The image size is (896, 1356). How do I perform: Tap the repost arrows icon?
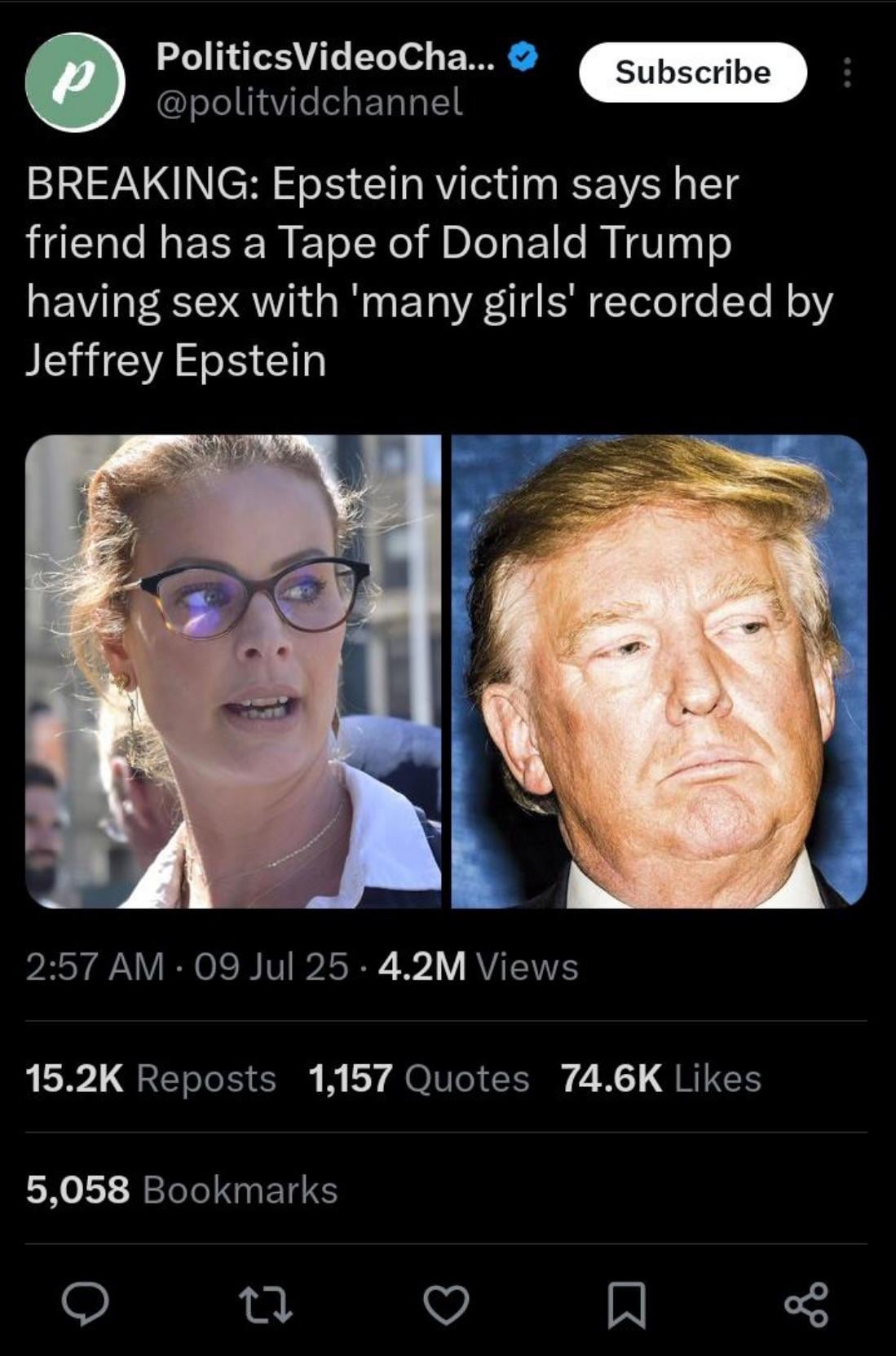click(x=266, y=1303)
